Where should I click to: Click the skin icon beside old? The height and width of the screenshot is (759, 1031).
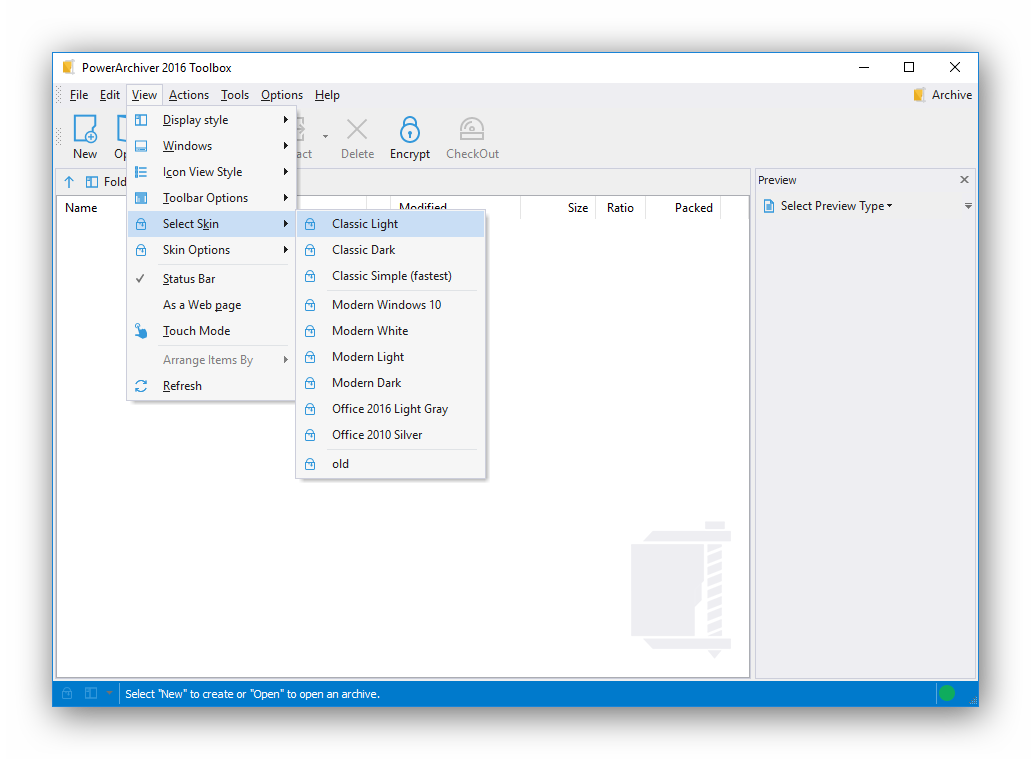[310, 464]
